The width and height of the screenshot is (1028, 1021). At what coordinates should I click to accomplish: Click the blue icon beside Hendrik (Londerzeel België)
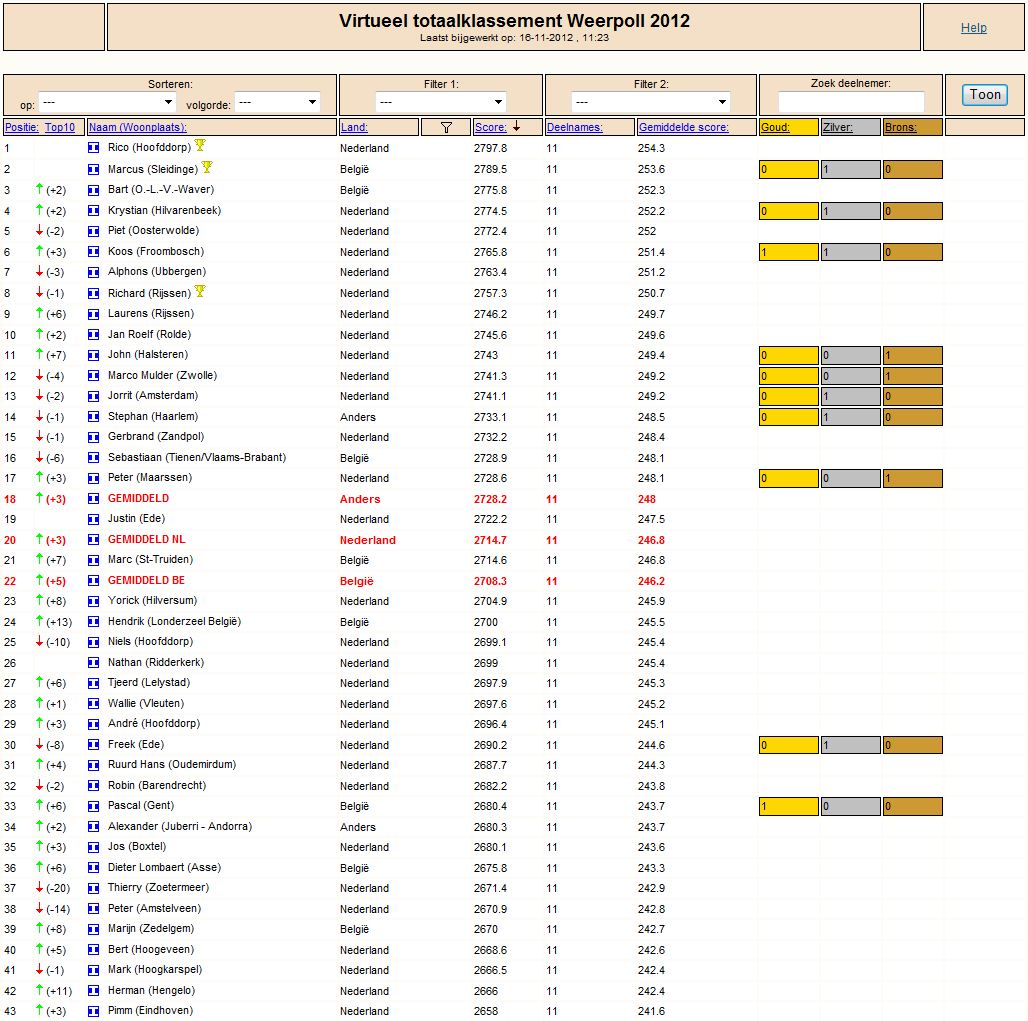94,622
